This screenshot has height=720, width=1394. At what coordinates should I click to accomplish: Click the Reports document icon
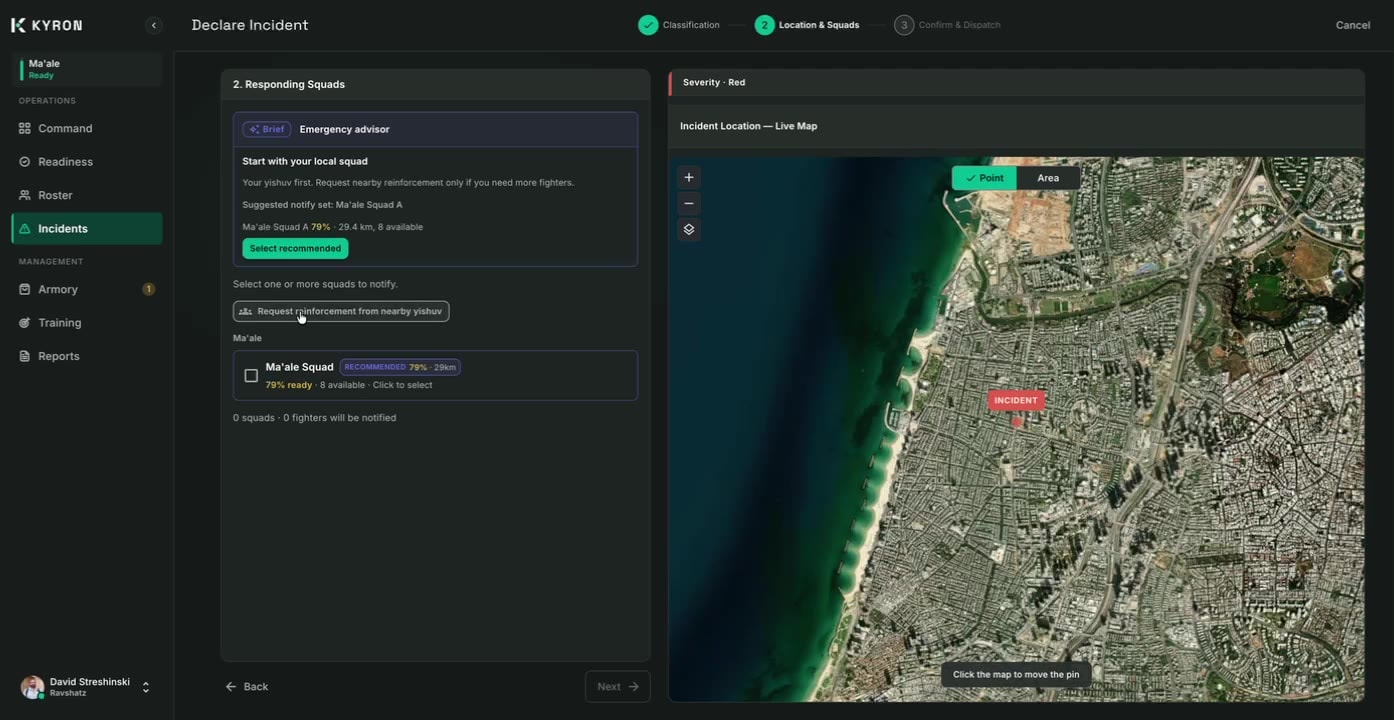click(25, 356)
